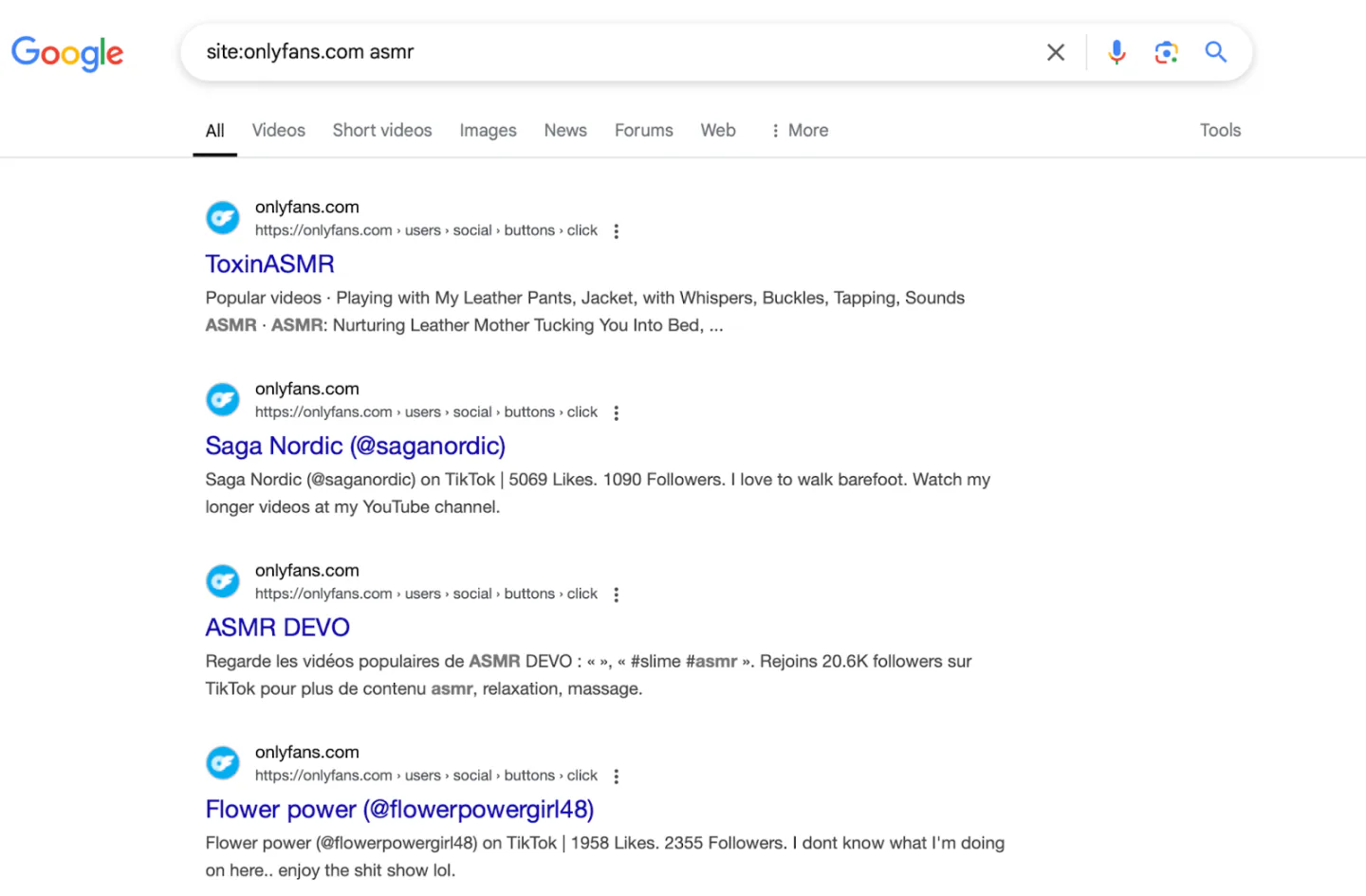The height and width of the screenshot is (896, 1366).
Task: Click the onlyfans.com site name above Saga Nordic
Action: point(307,390)
